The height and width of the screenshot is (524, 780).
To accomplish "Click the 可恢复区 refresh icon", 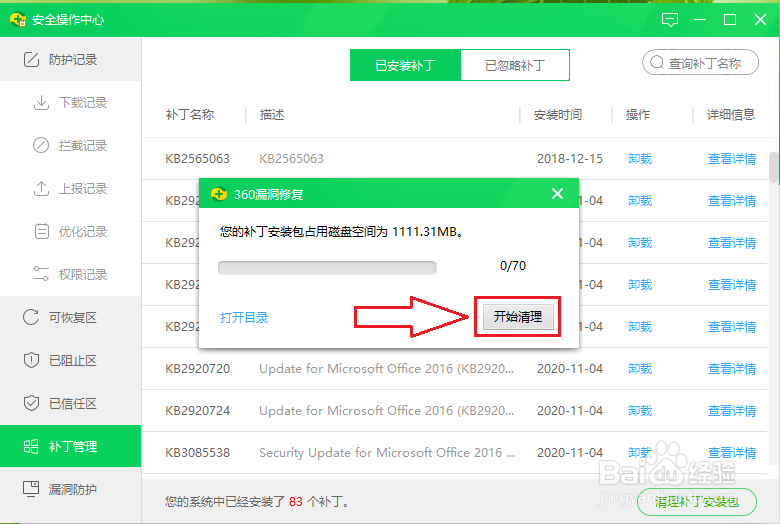I will [x=31, y=317].
